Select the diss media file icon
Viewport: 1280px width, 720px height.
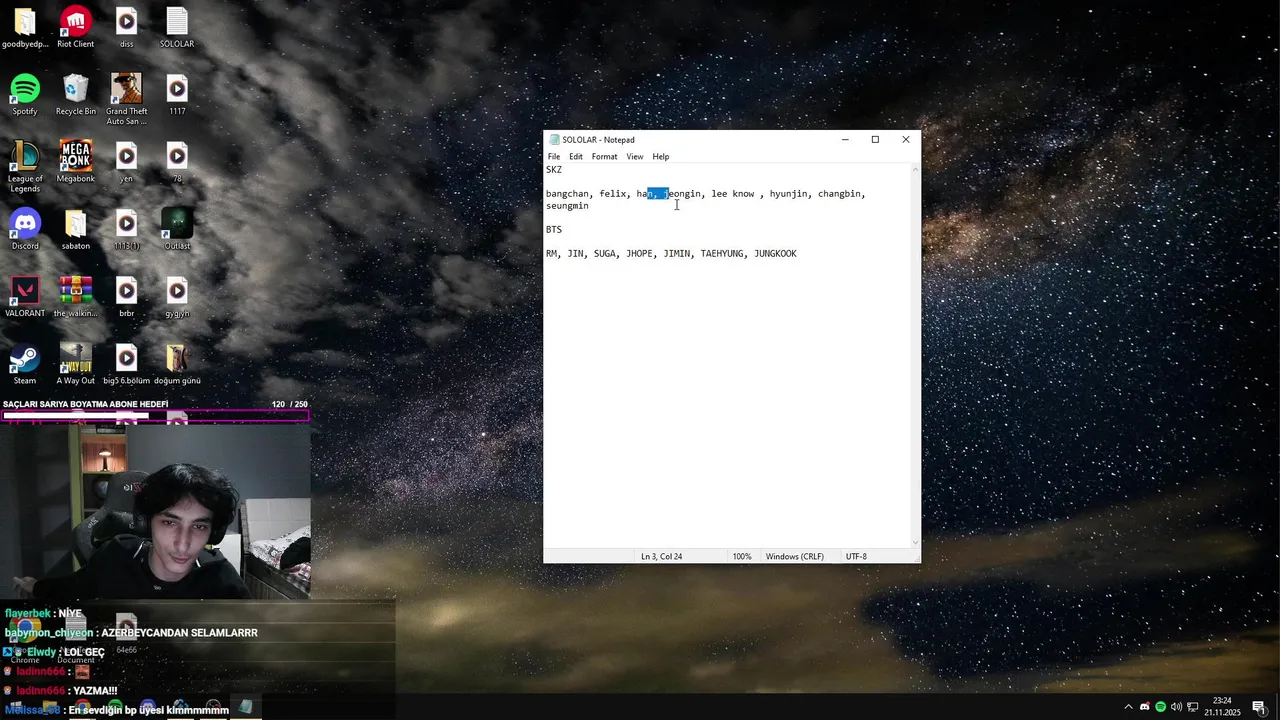pyautogui.click(x=126, y=28)
